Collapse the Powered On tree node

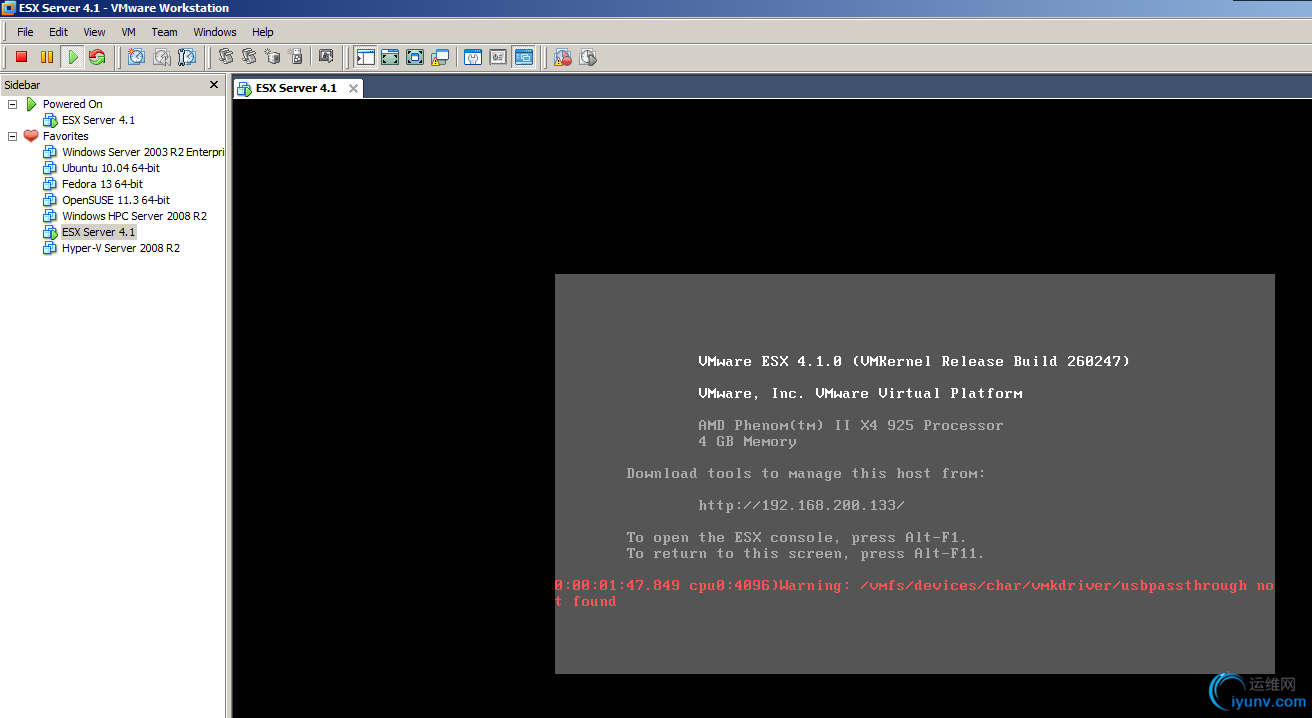pos(12,104)
